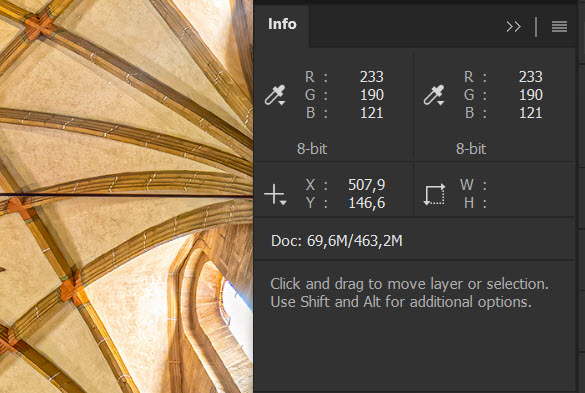Click the Doc size readout 69,6M/463,2M

pyautogui.click(x=337, y=241)
